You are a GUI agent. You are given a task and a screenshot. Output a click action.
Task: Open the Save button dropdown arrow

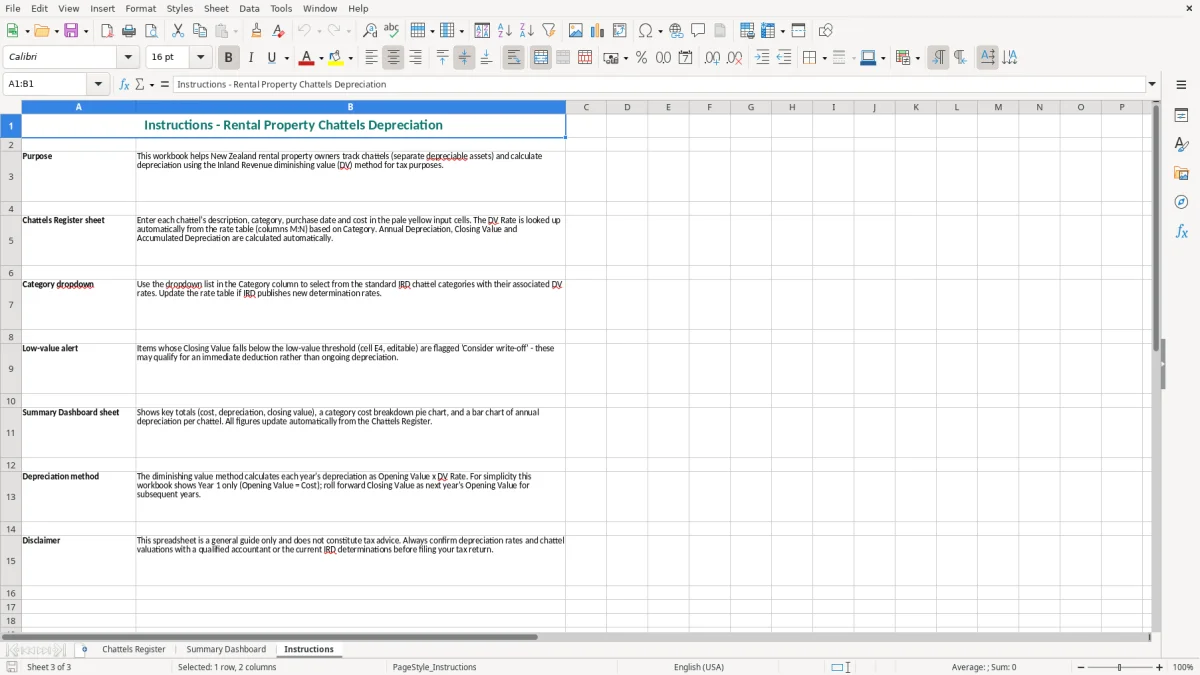[x=86, y=31]
